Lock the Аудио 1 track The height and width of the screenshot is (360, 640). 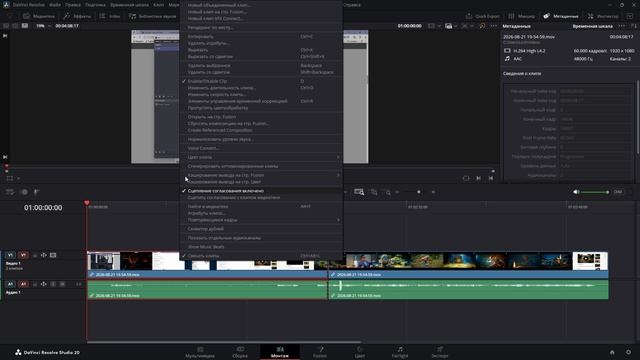(x=35, y=284)
